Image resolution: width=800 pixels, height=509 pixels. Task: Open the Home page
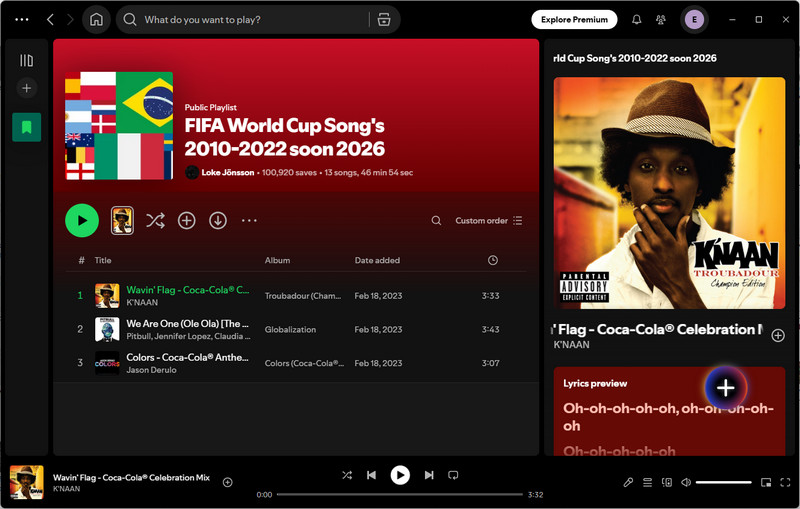96,19
